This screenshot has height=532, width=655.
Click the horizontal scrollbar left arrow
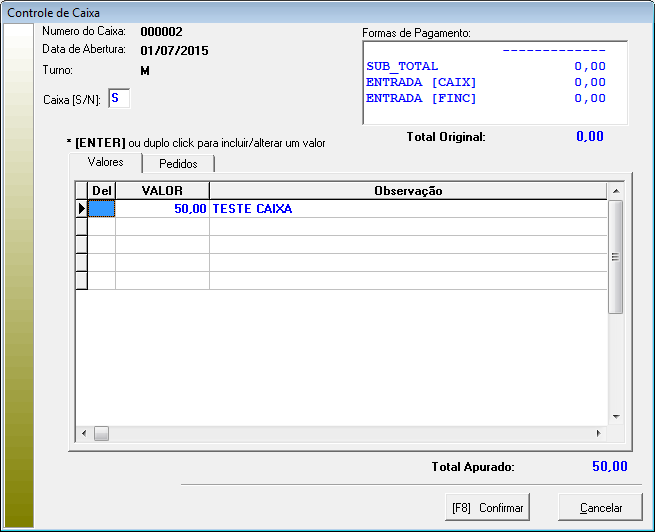[x=84, y=433]
